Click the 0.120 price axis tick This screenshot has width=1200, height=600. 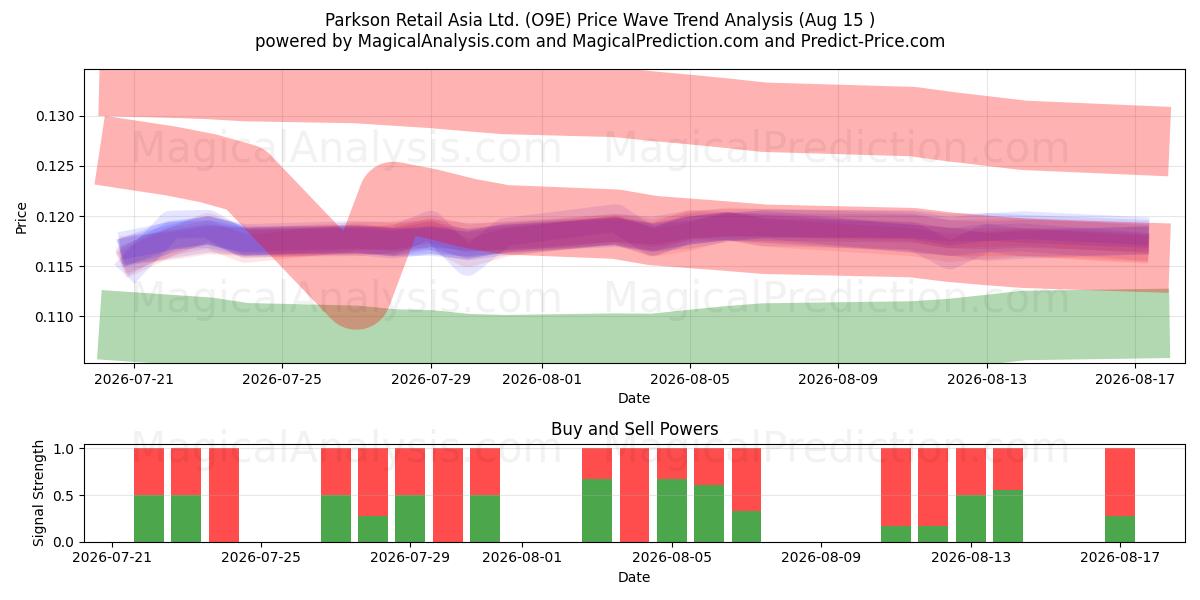click(56, 217)
